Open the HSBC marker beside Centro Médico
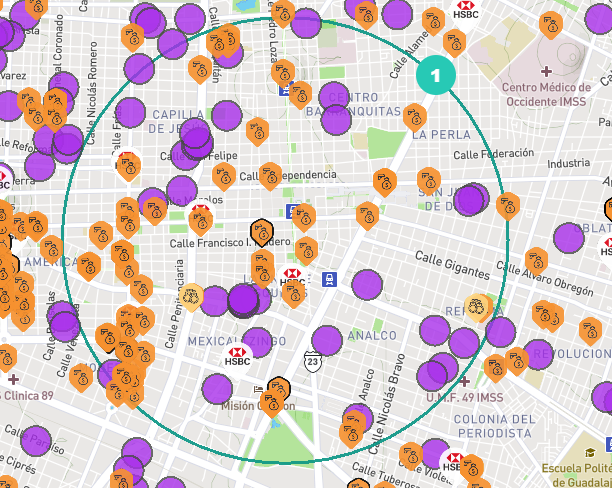 (465, 12)
